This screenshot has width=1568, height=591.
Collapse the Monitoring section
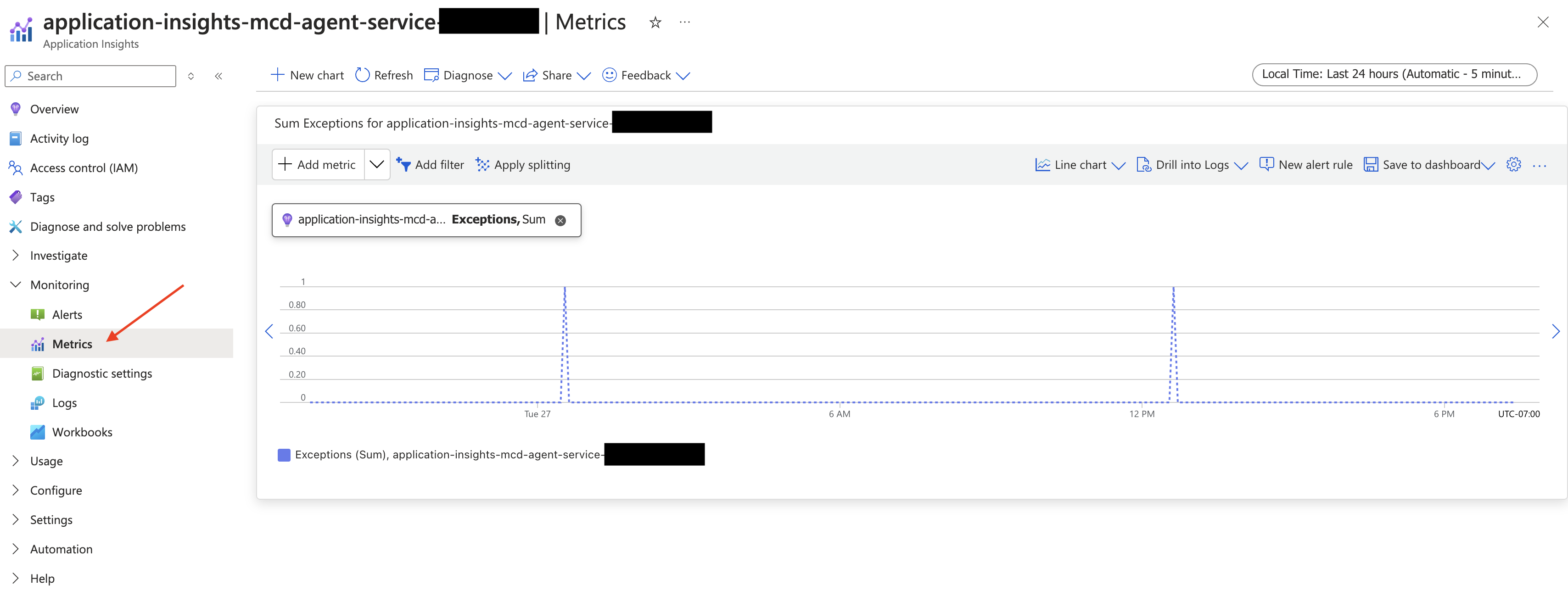(x=59, y=285)
